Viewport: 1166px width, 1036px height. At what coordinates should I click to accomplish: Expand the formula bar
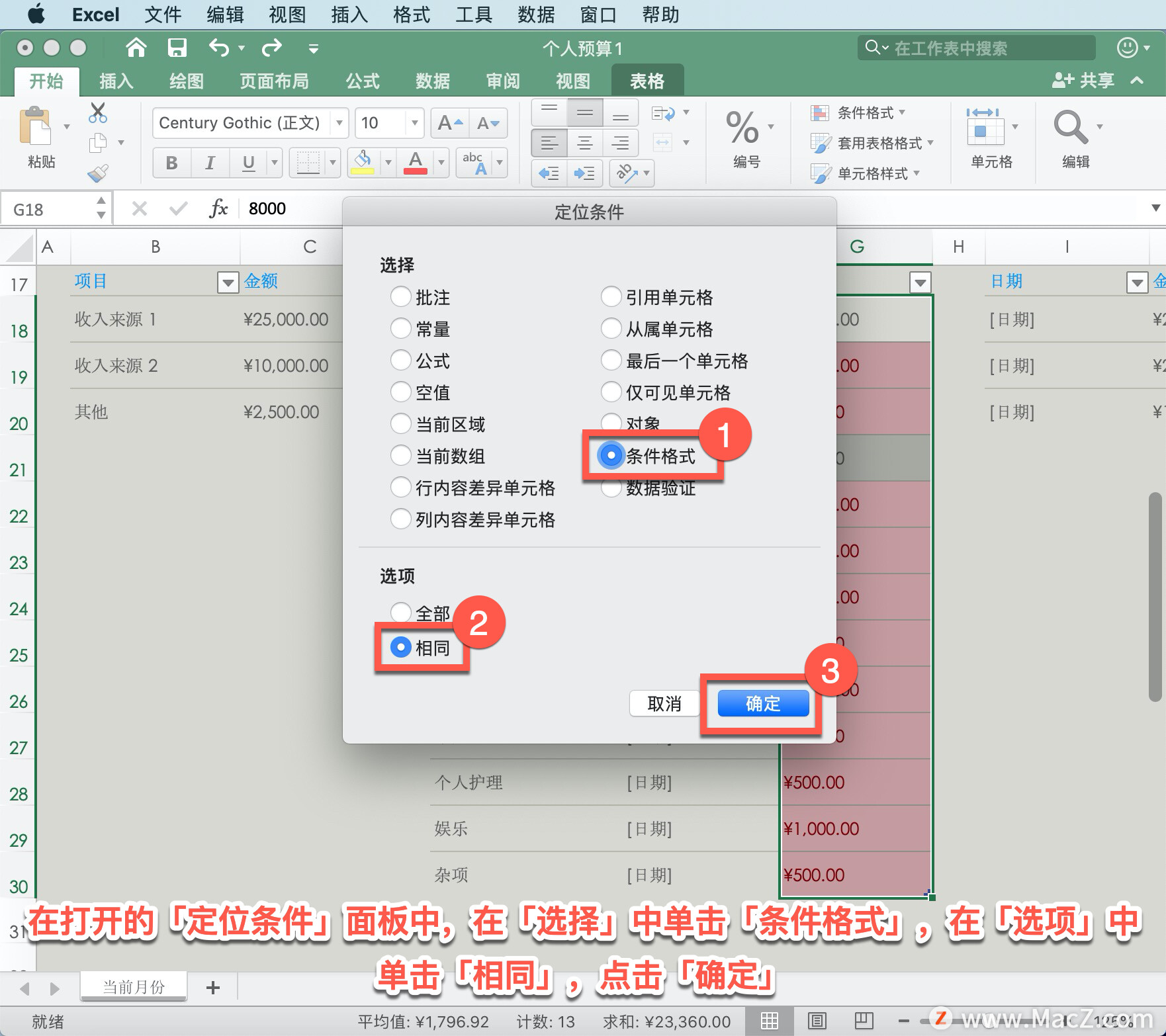click(1155, 208)
